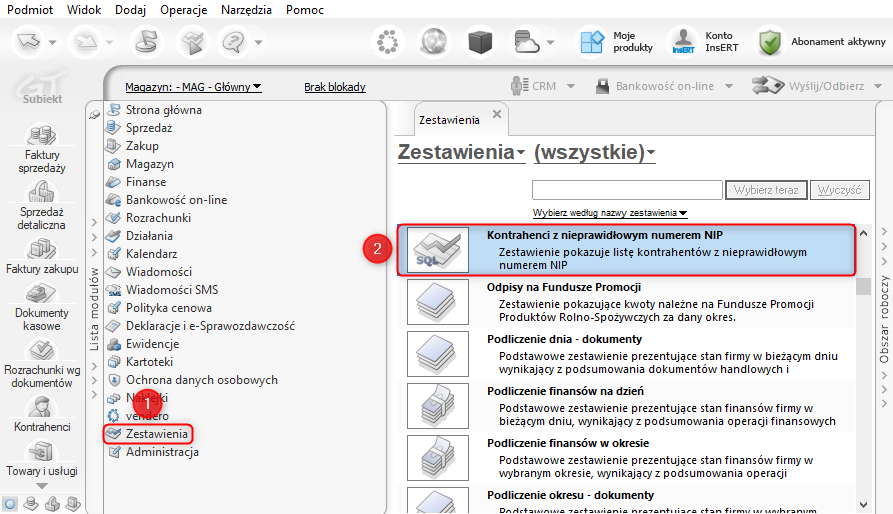Click the help question bubble icon
This screenshot has width=893, height=514.
234,42
